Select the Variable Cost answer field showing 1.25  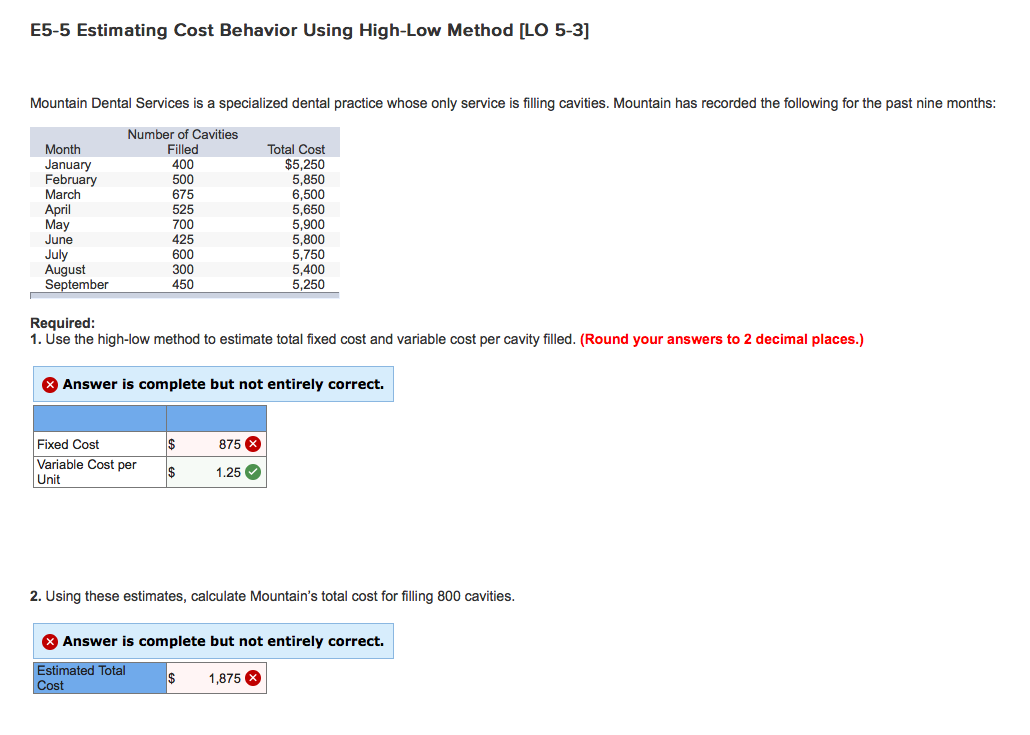click(x=216, y=472)
